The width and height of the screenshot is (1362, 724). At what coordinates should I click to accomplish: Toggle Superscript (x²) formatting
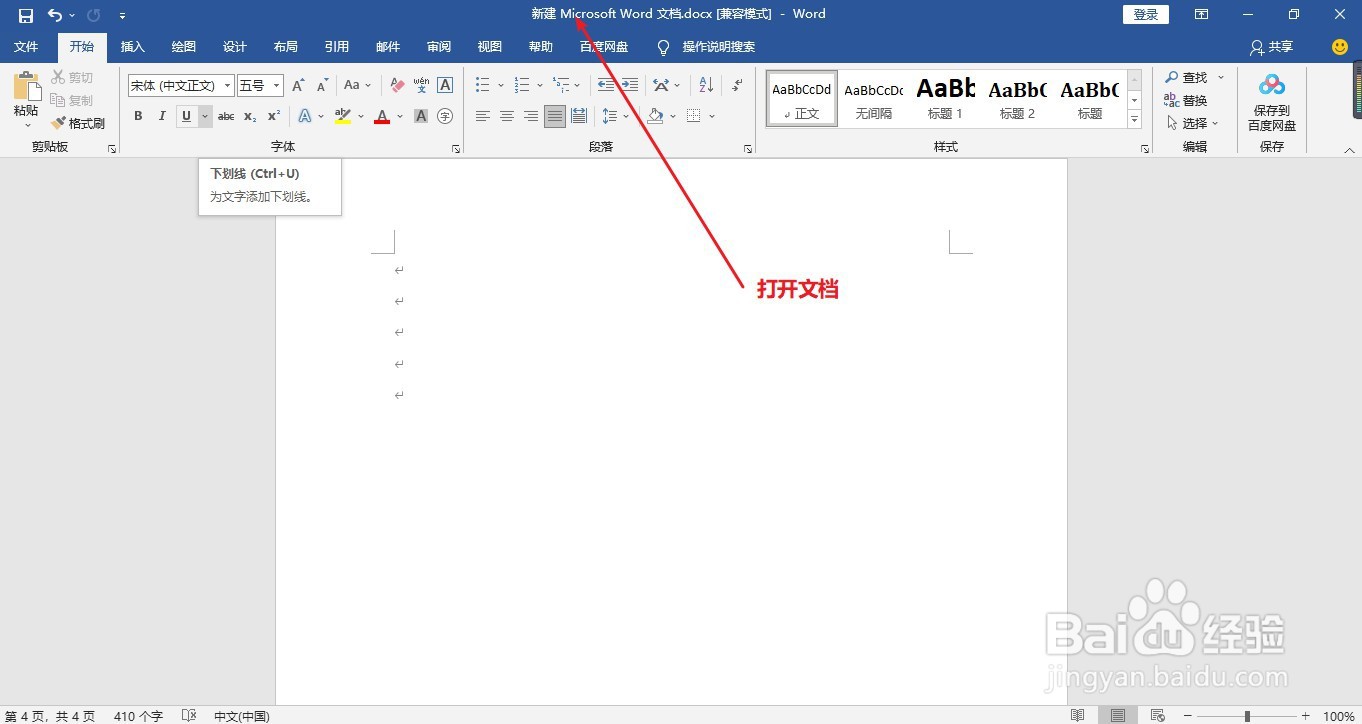pyautogui.click(x=274, y=116)
